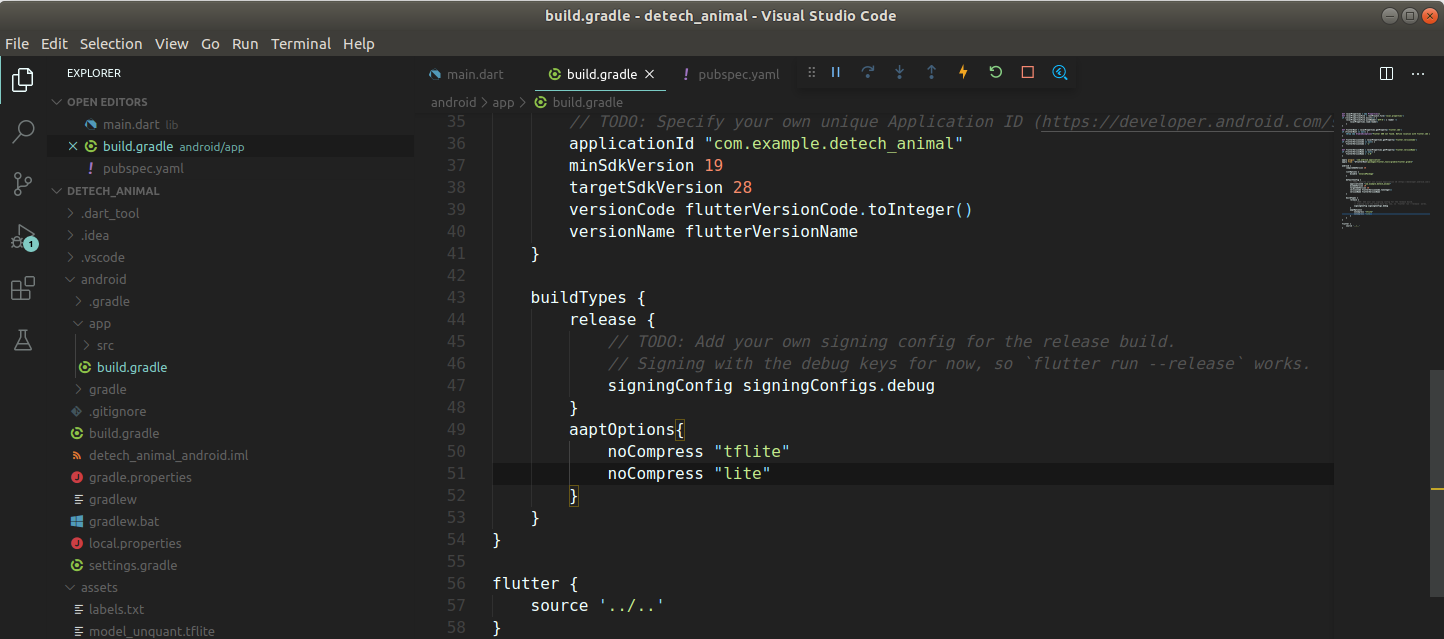Trigger Flutter Hot Reload lightning icon
The width and height of the screenshot is (1444, 639).
964,73
